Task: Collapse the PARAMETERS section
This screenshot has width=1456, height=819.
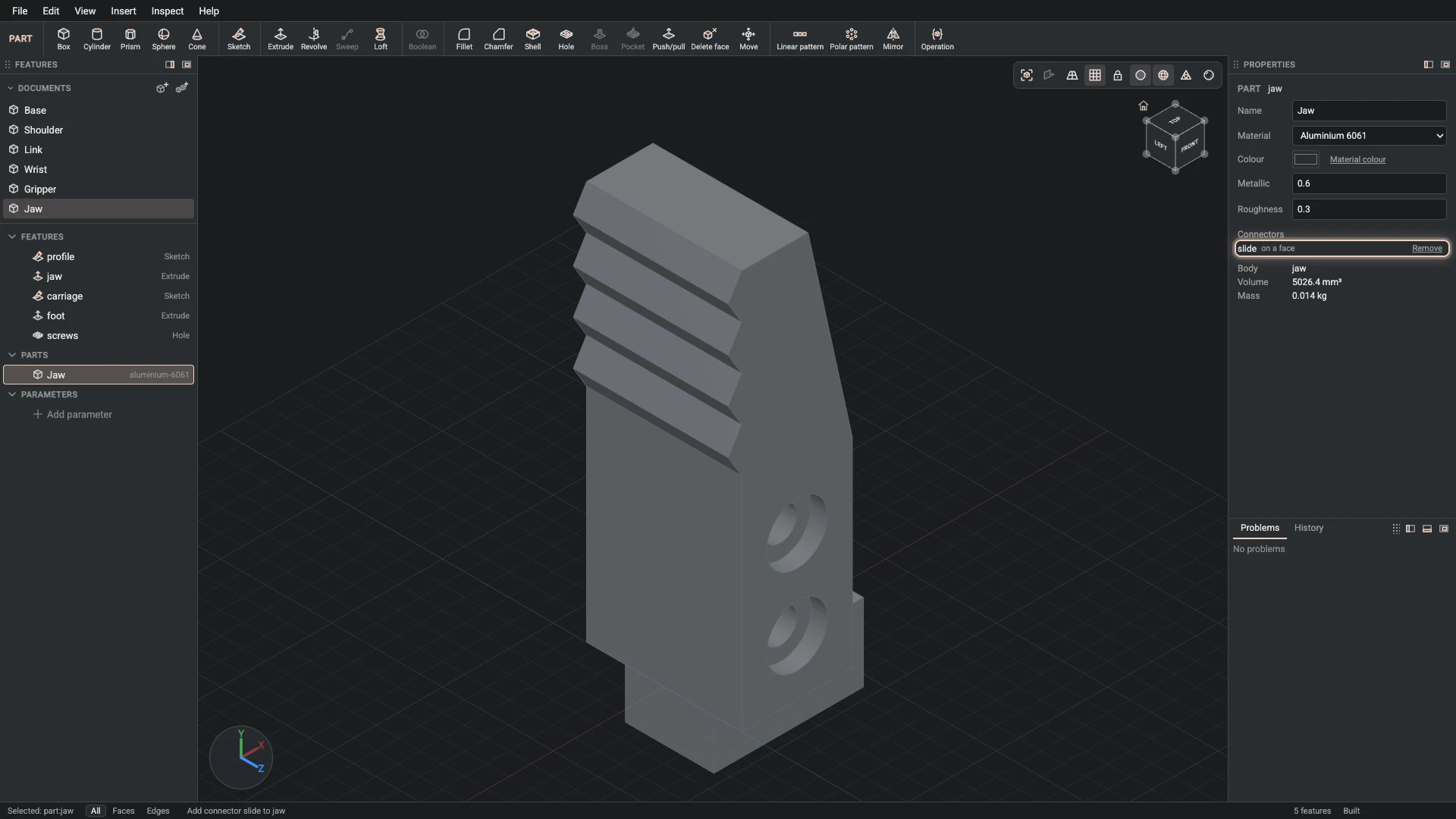Action: point(12,394)
